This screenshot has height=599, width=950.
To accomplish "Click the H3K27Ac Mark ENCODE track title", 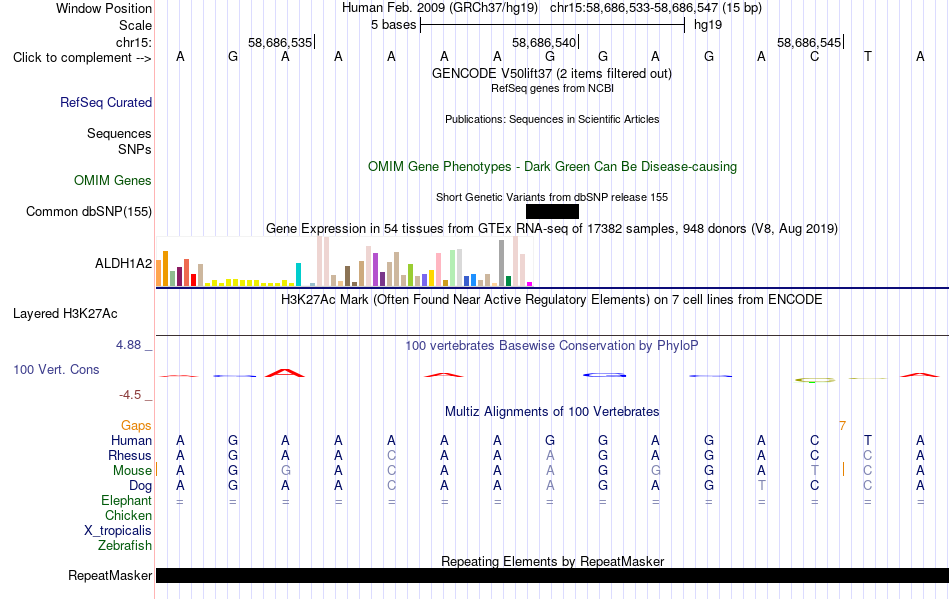I will (552, 299).
